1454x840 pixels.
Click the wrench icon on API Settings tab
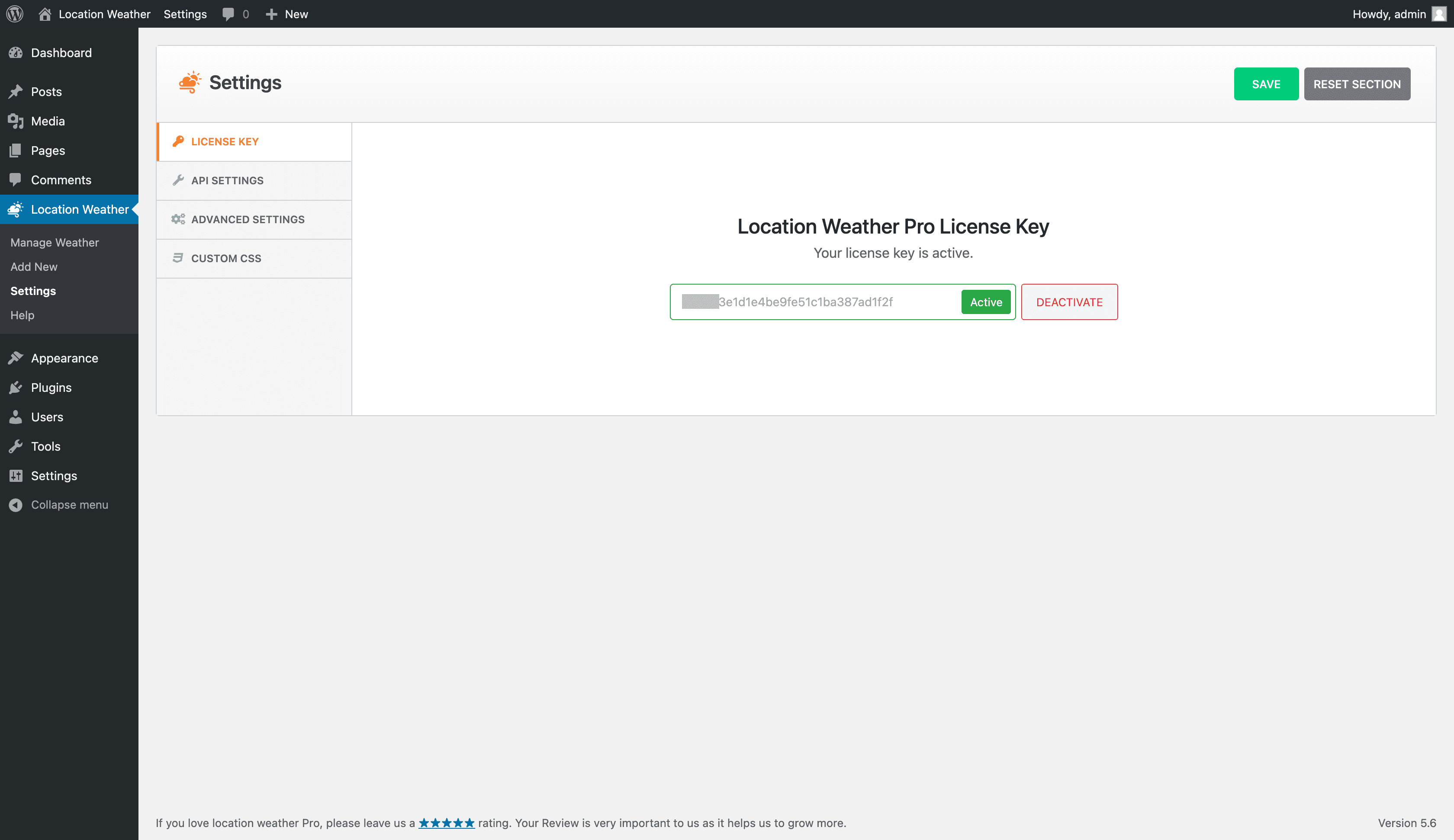[178, 180]
